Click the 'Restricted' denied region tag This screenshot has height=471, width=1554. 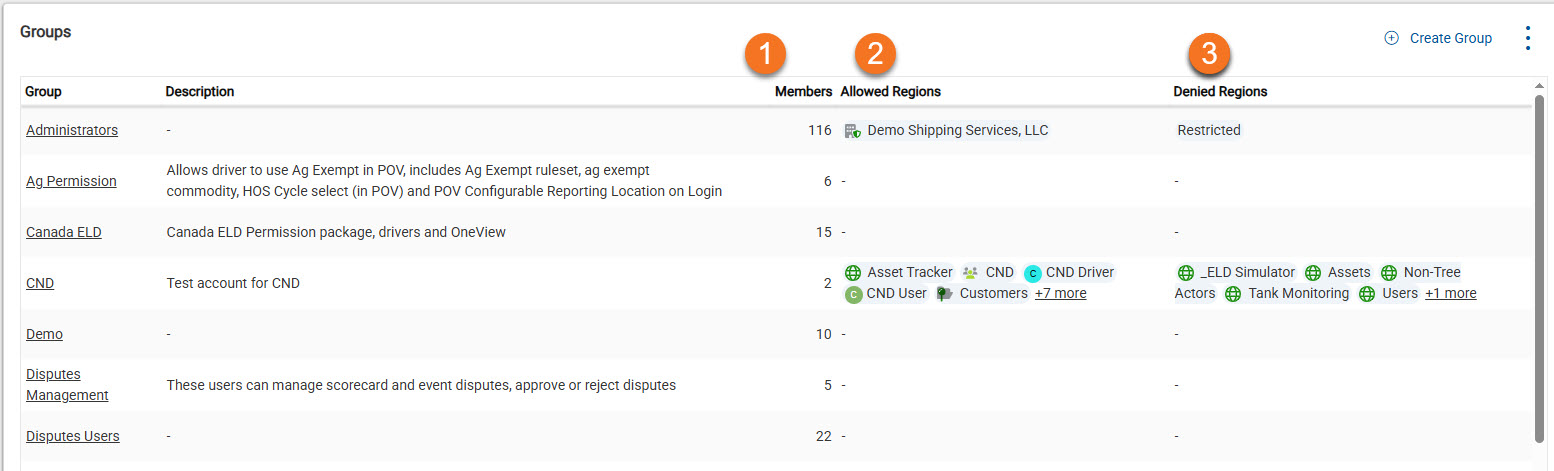click(1209, 130)
